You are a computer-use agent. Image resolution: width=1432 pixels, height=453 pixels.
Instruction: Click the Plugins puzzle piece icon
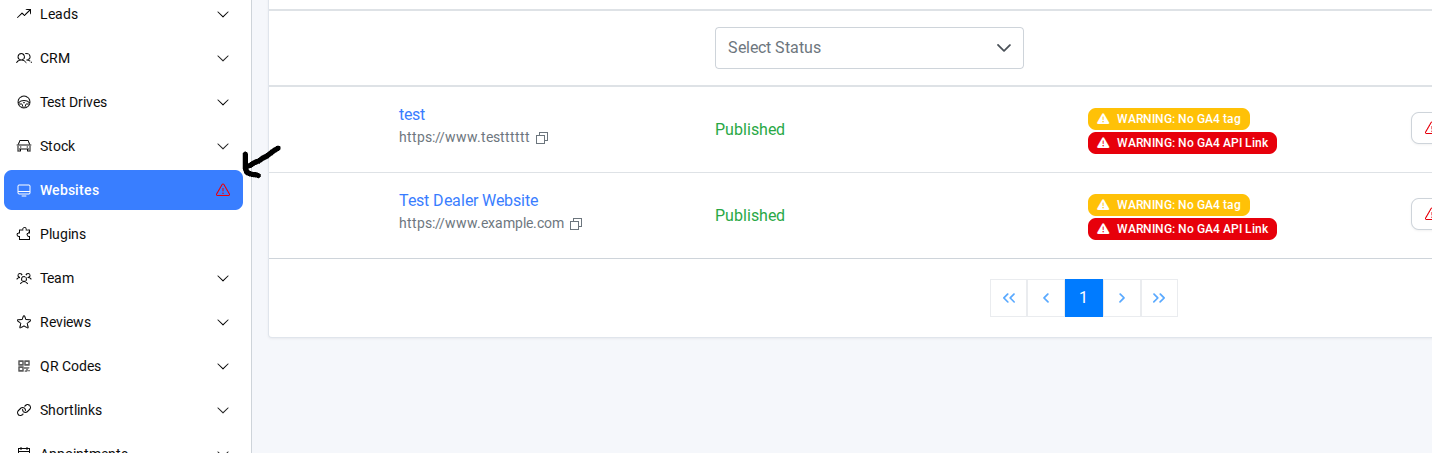click(x=24, y=234)
